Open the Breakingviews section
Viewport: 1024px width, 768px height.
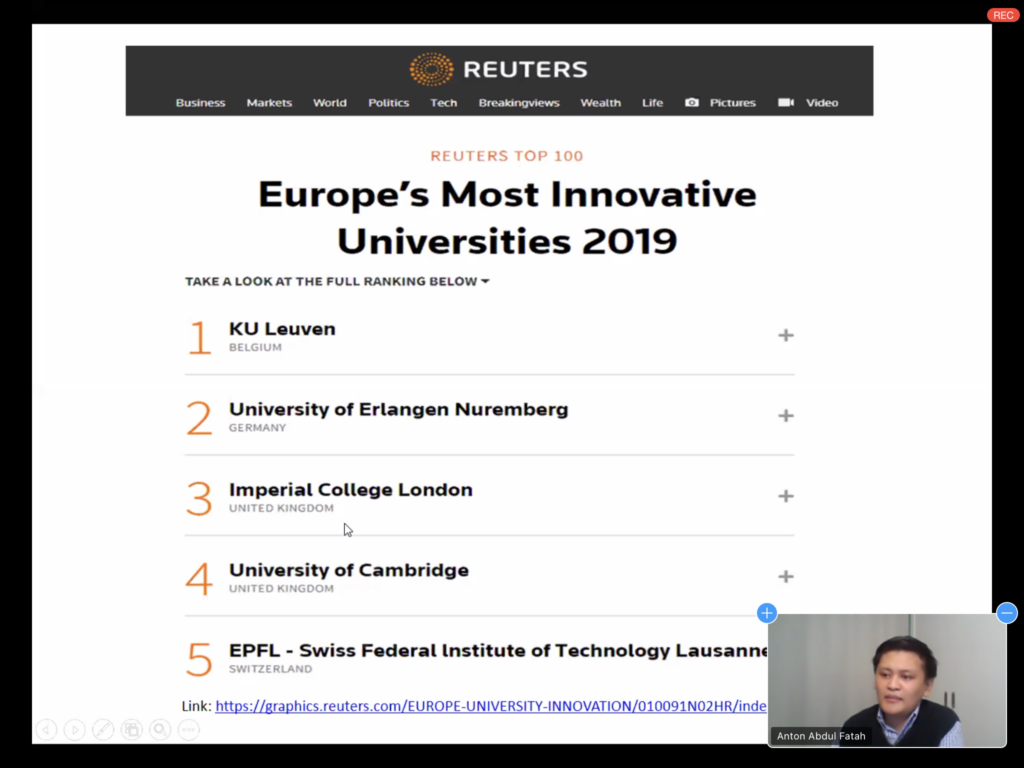pyautogui.click(x=519, y=103)
